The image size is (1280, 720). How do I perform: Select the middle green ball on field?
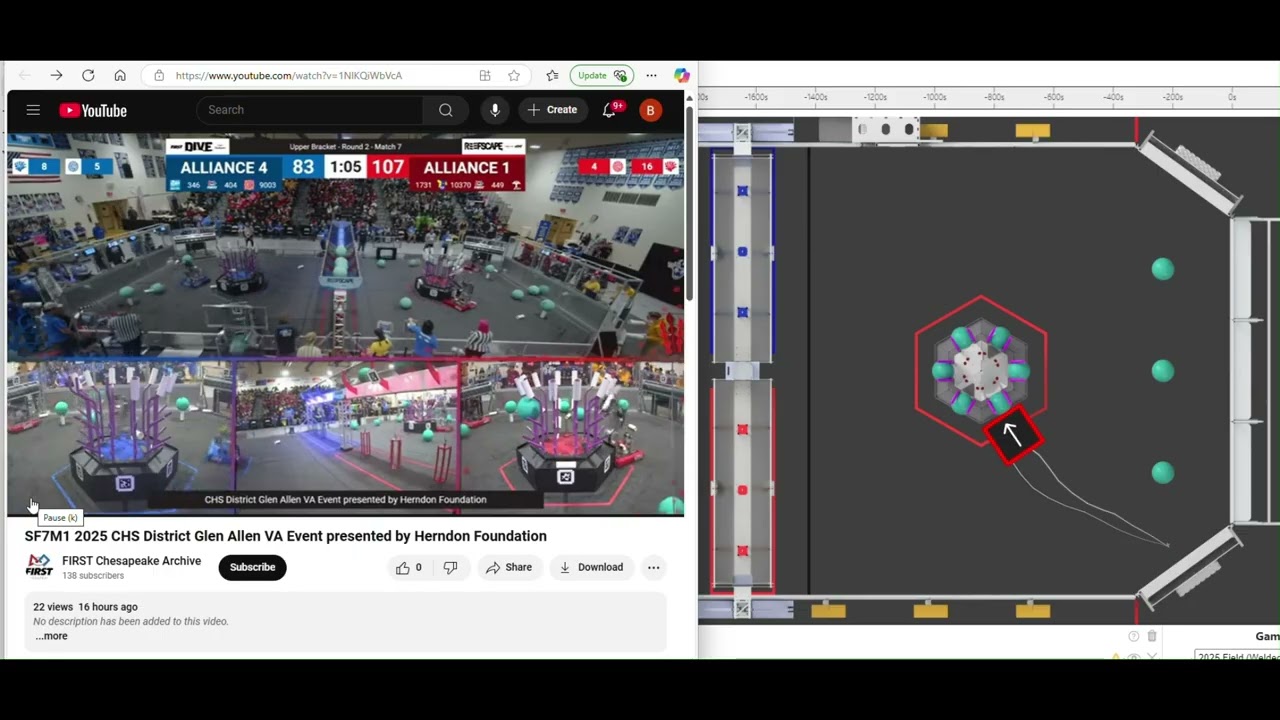coord(1162,371)
